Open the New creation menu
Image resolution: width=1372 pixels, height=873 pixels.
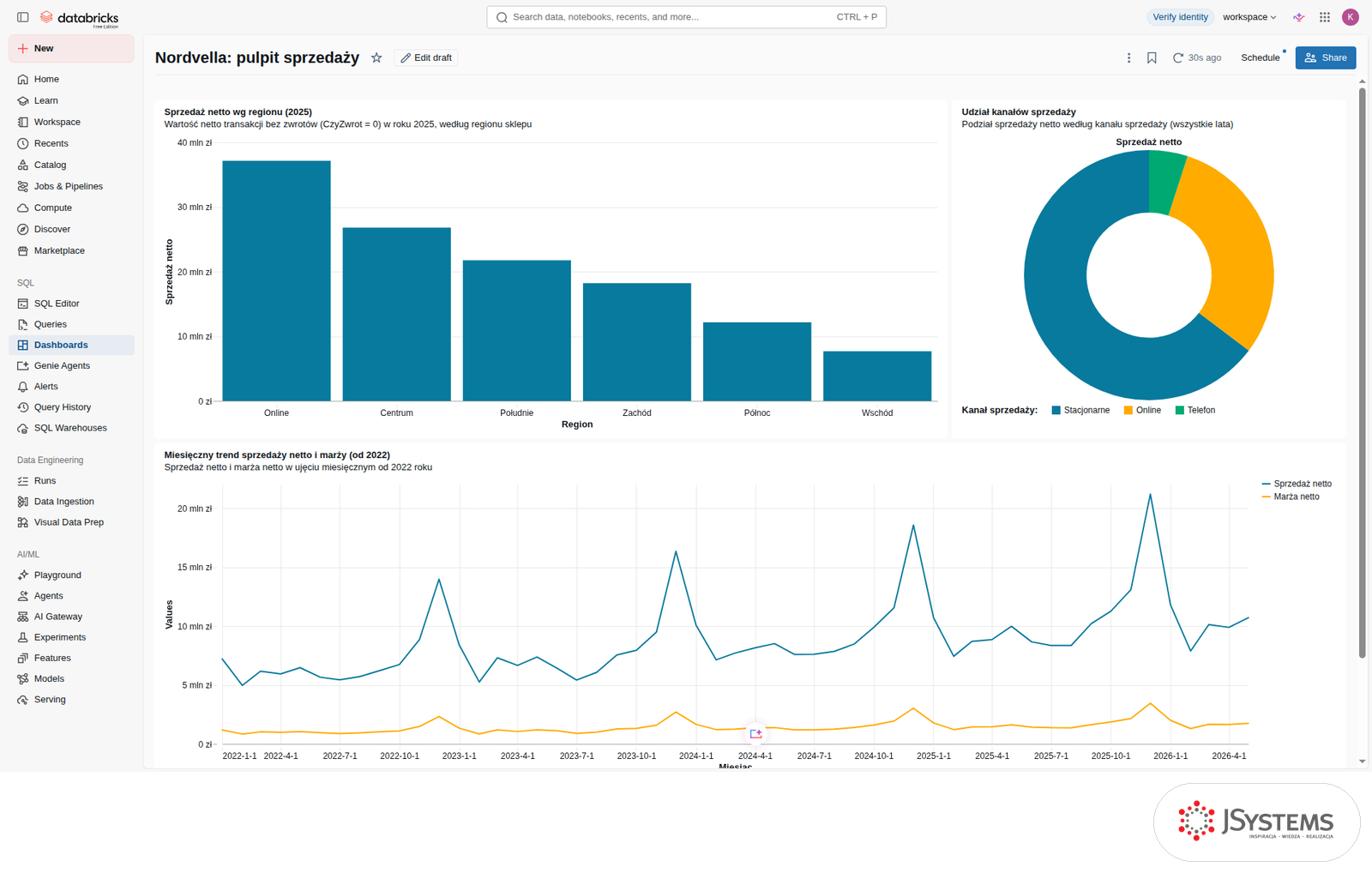coord(71,49)
